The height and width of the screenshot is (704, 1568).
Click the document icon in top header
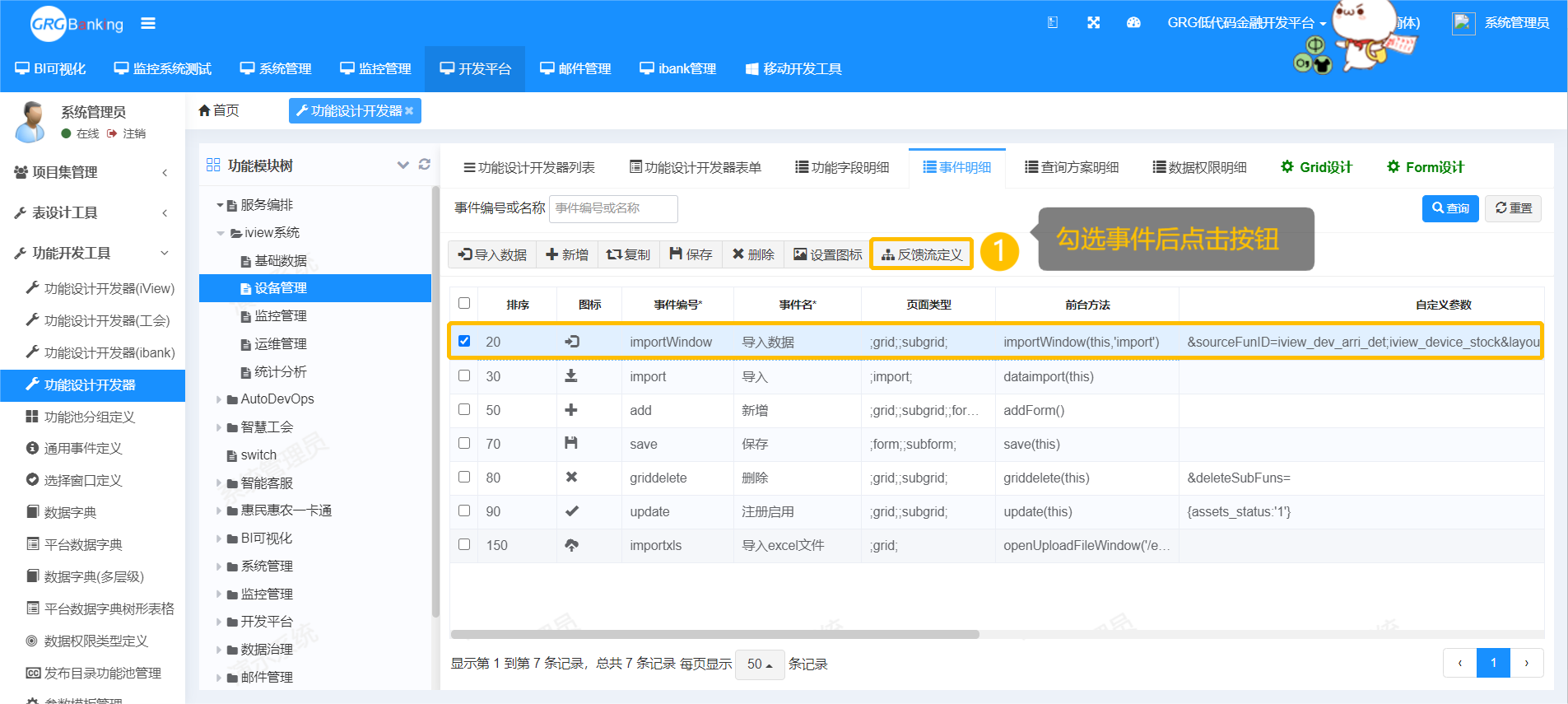coord(1053,23)
